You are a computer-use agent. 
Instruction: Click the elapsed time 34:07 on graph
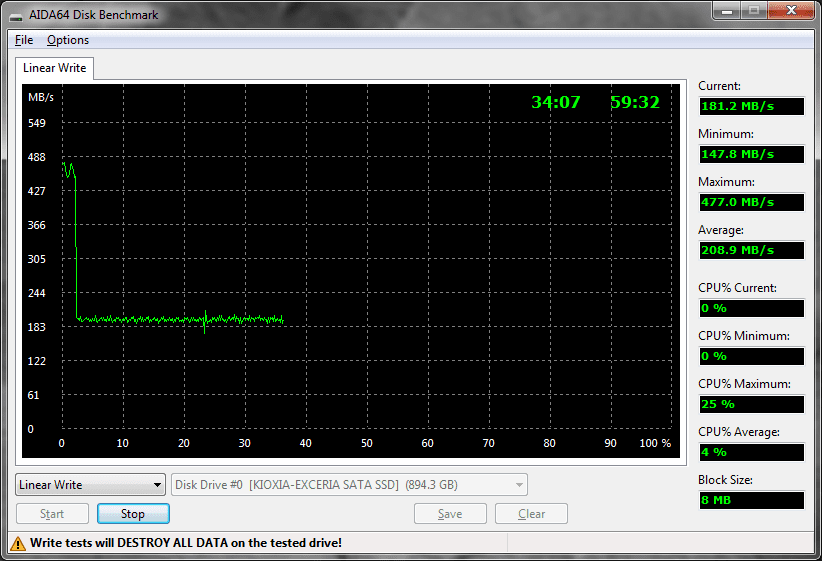[x=555, y=102]
